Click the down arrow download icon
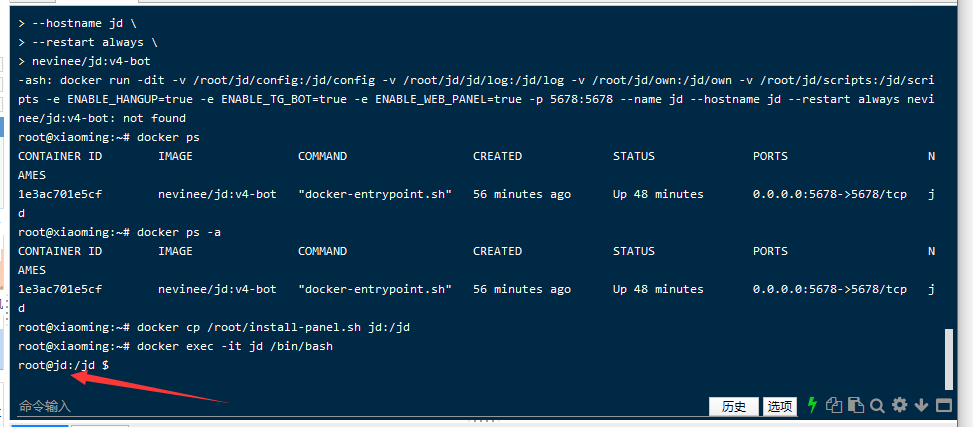 pyautogui.click(x=921, y=405)
